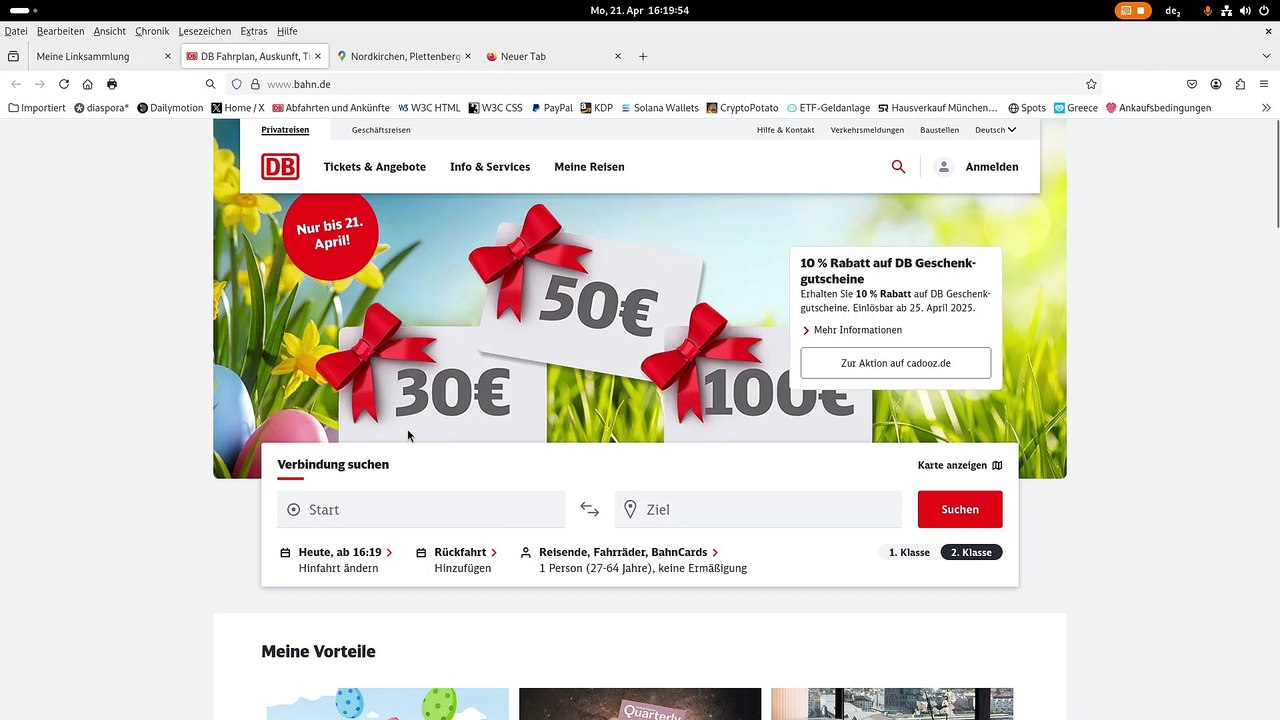The width and height of the screenshot is (1280, 720).
Task: Open Info & Services menu
Action: coord(490,167)
